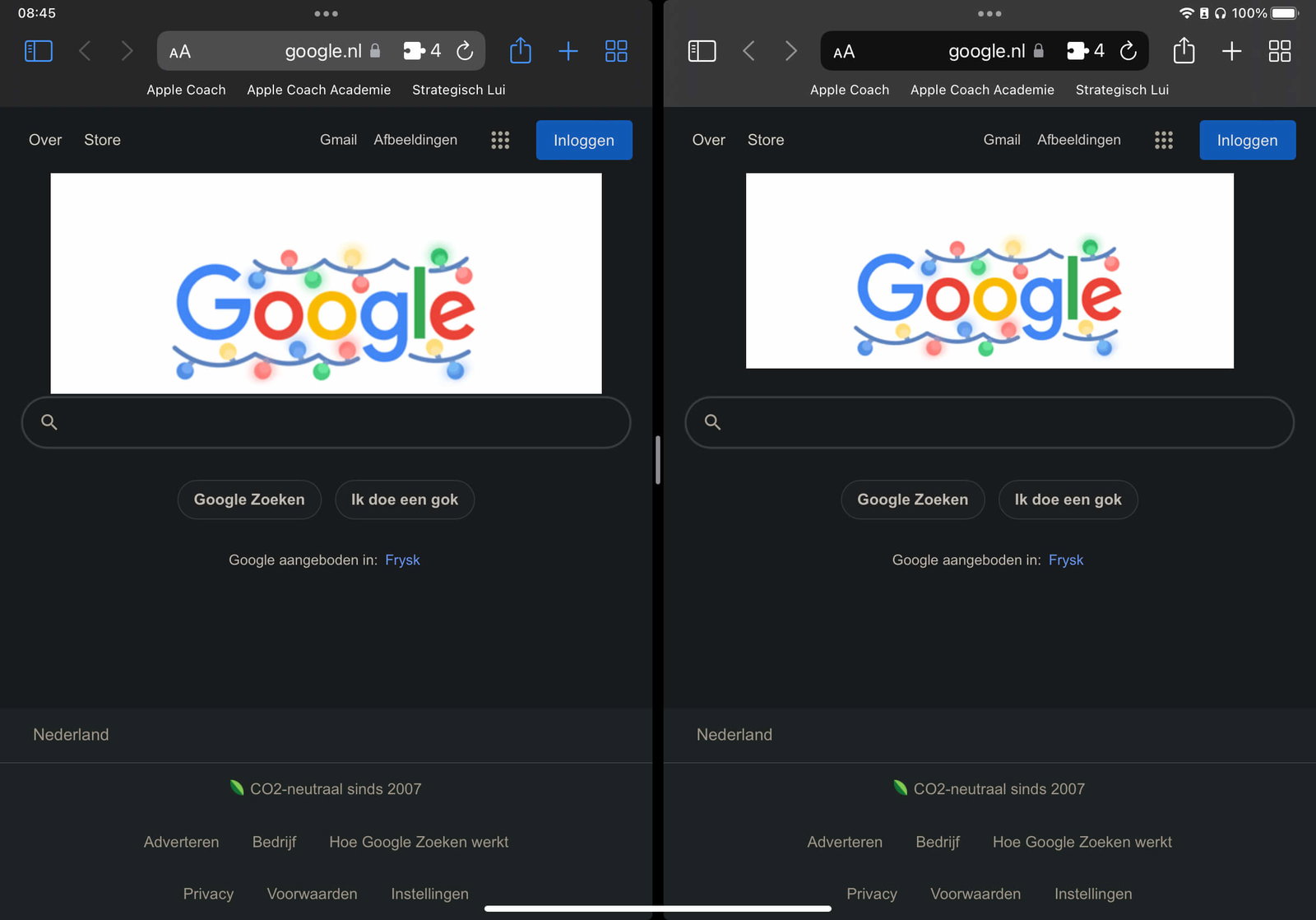The width and height of the screenshot is (1316, 920).
Task: Open CO2-neutraal sinds 2007, right window
Action: point(989,788)
